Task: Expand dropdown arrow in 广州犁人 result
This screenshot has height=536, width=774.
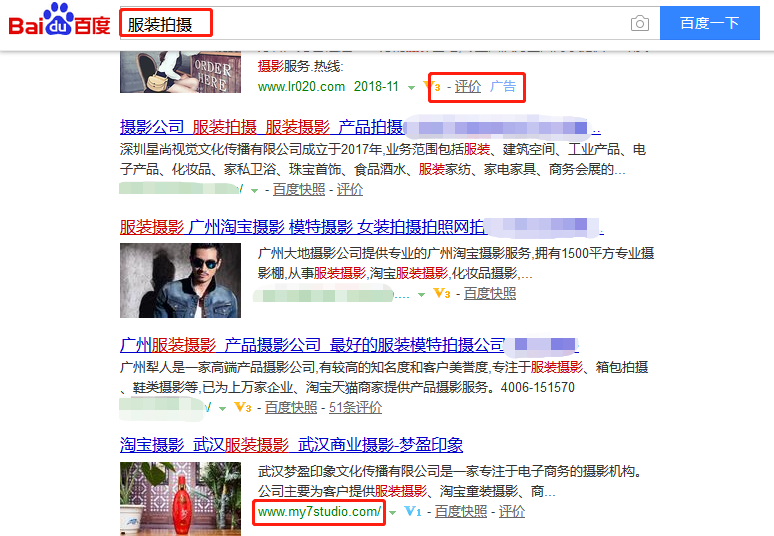Action: click(222, 409)
